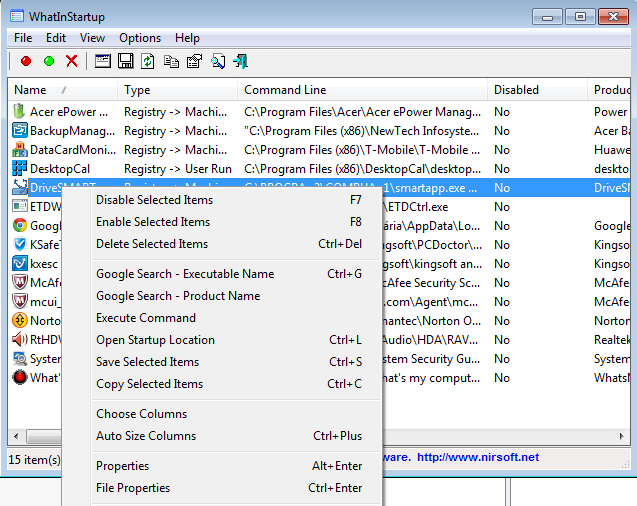Select the DesktopCal row name
The height and width of the screenshot is (506, 637).
(60, 169)
